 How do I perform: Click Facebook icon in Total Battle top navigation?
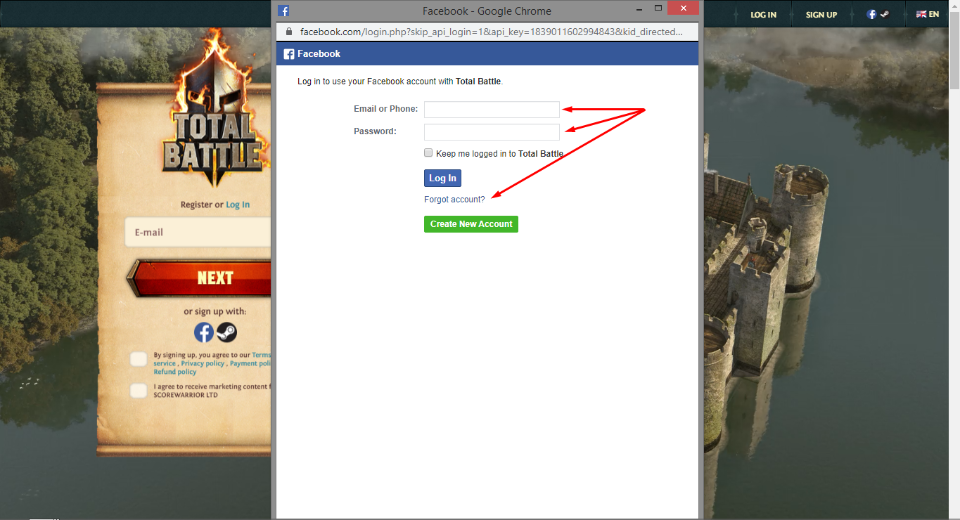click(x=871, y=14)
